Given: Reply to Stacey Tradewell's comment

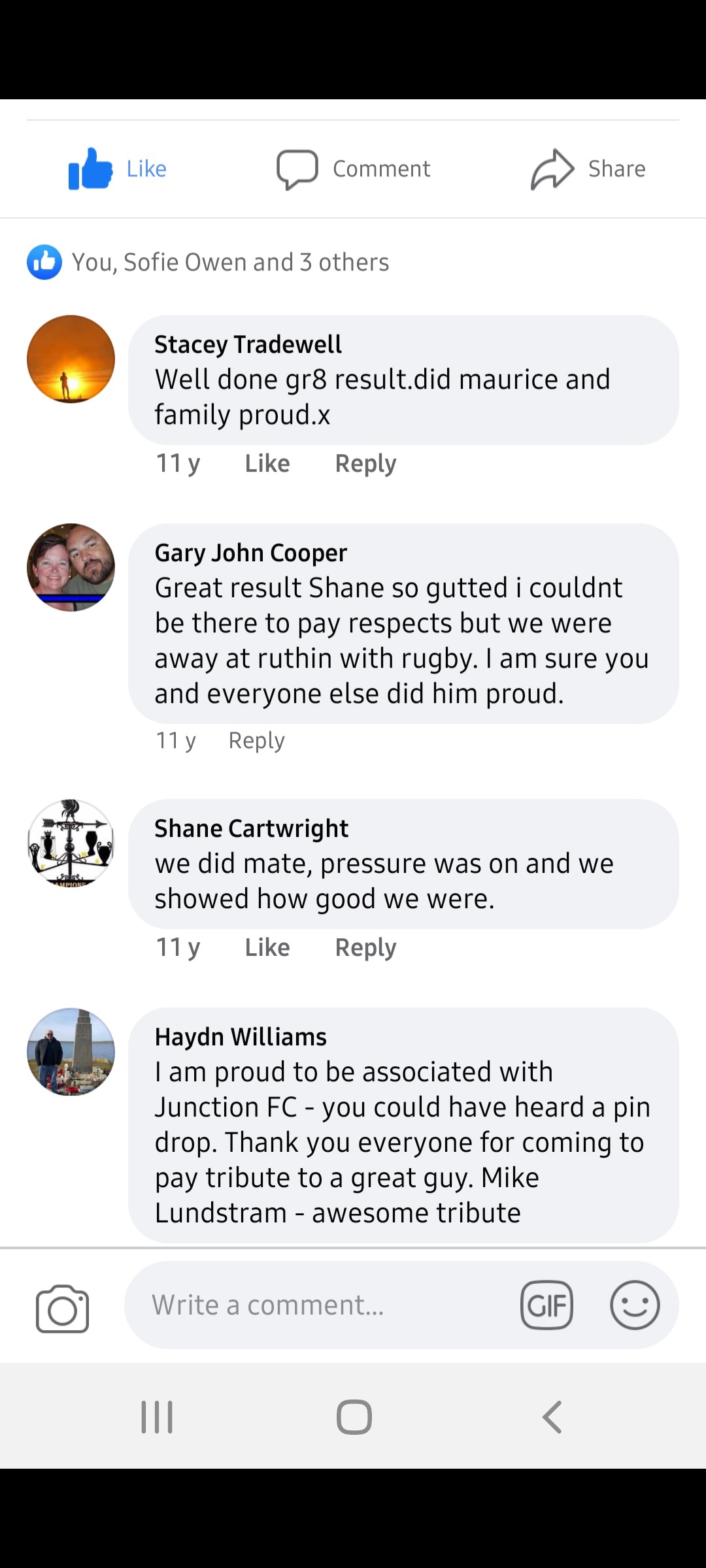Looking at the screenshot, I should 365,463.
